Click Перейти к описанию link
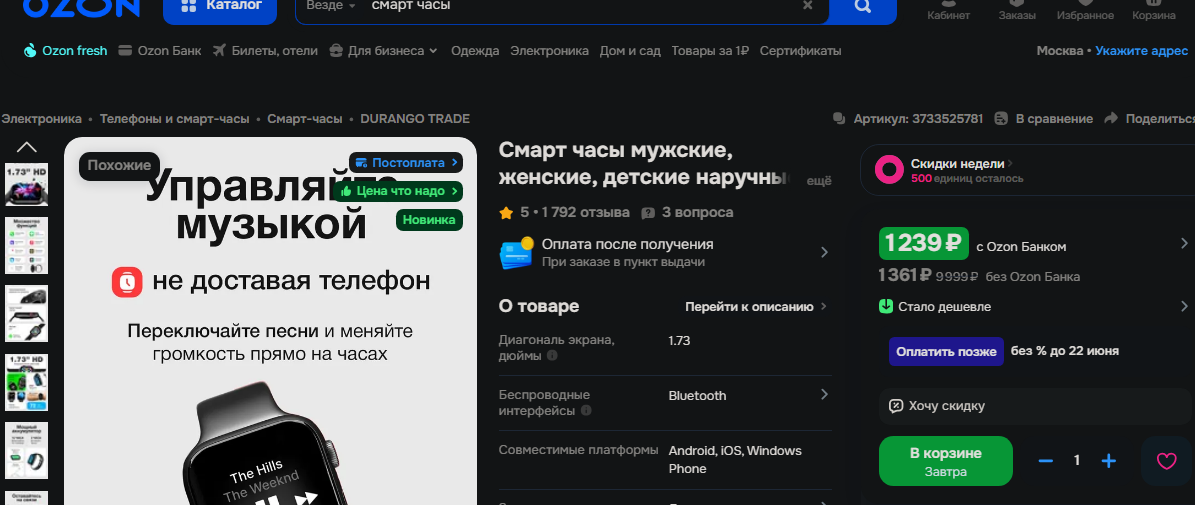This screenshot has width=1195, height=505. coord(755,307)
